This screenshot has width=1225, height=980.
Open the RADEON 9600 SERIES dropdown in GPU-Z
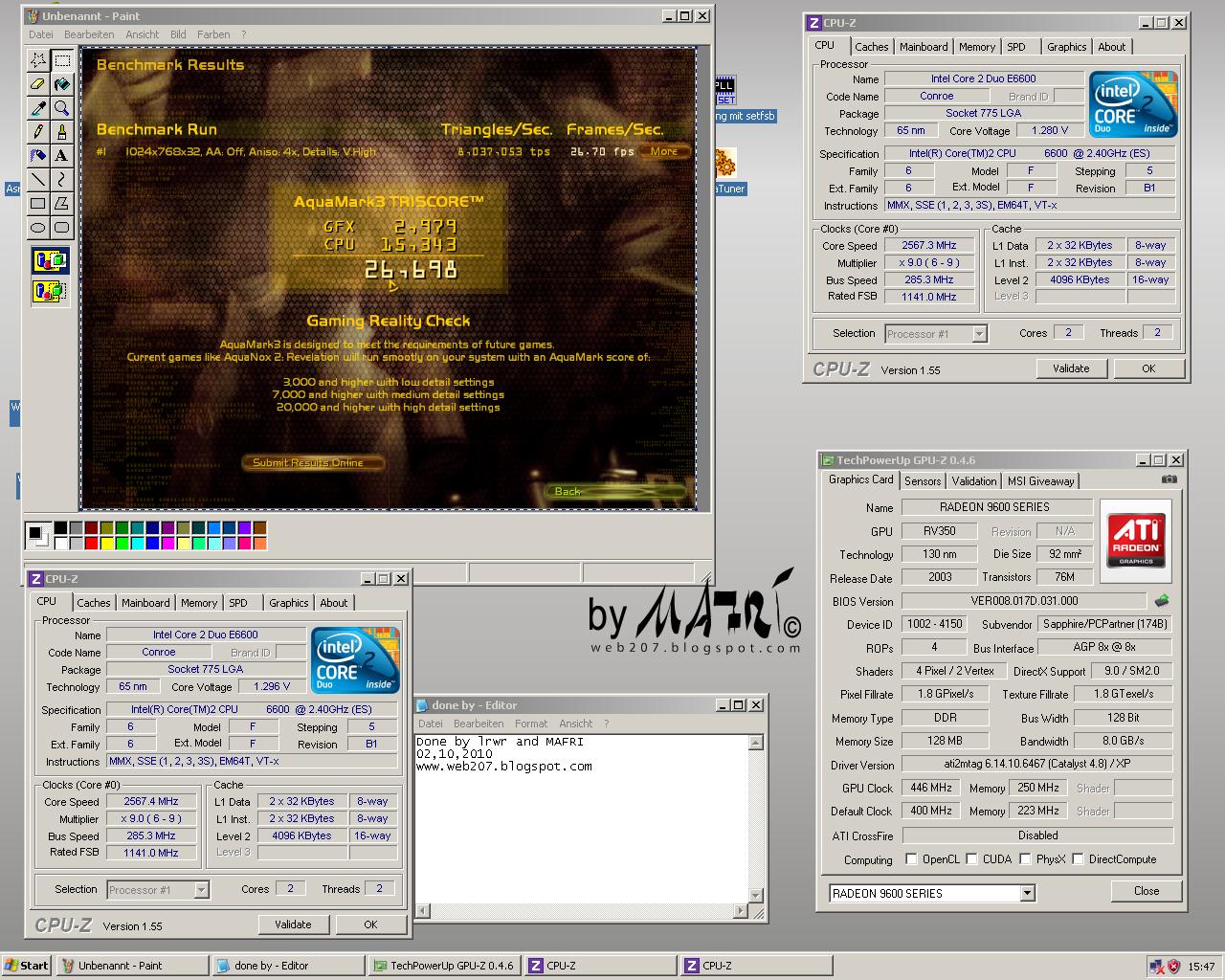click(x=1027, y=893)
